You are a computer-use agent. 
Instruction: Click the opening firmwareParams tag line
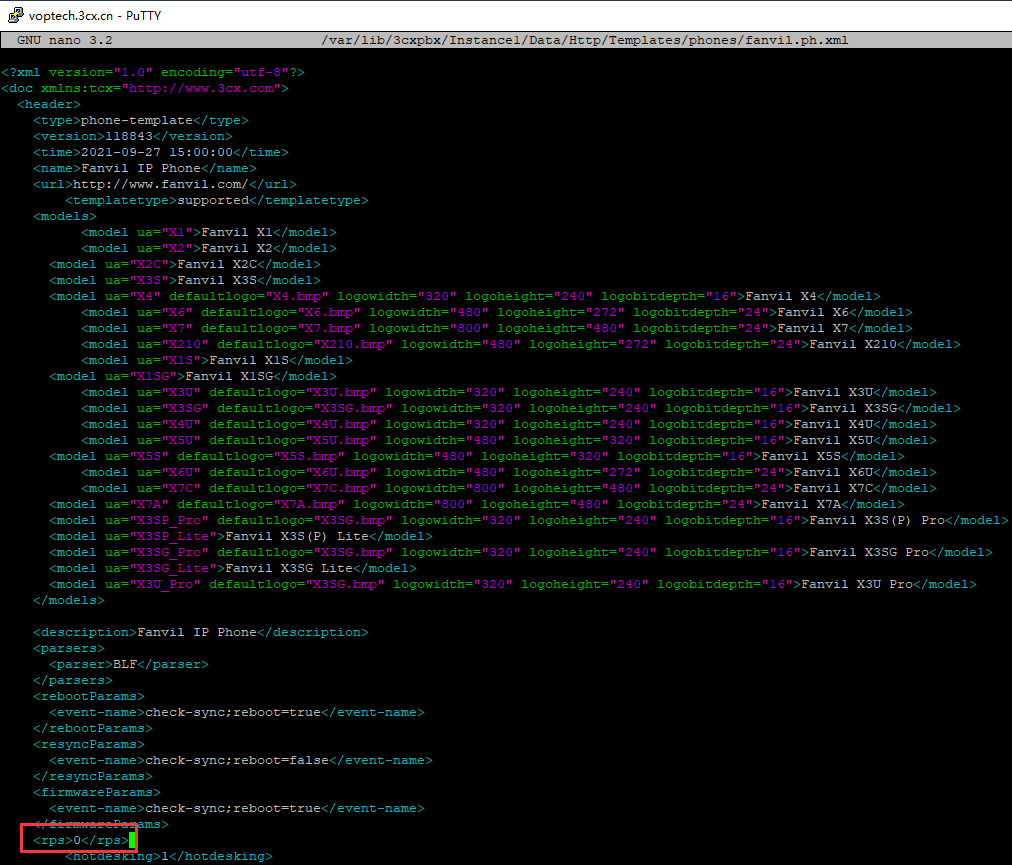pyautogui.click(x=97, y=793)
